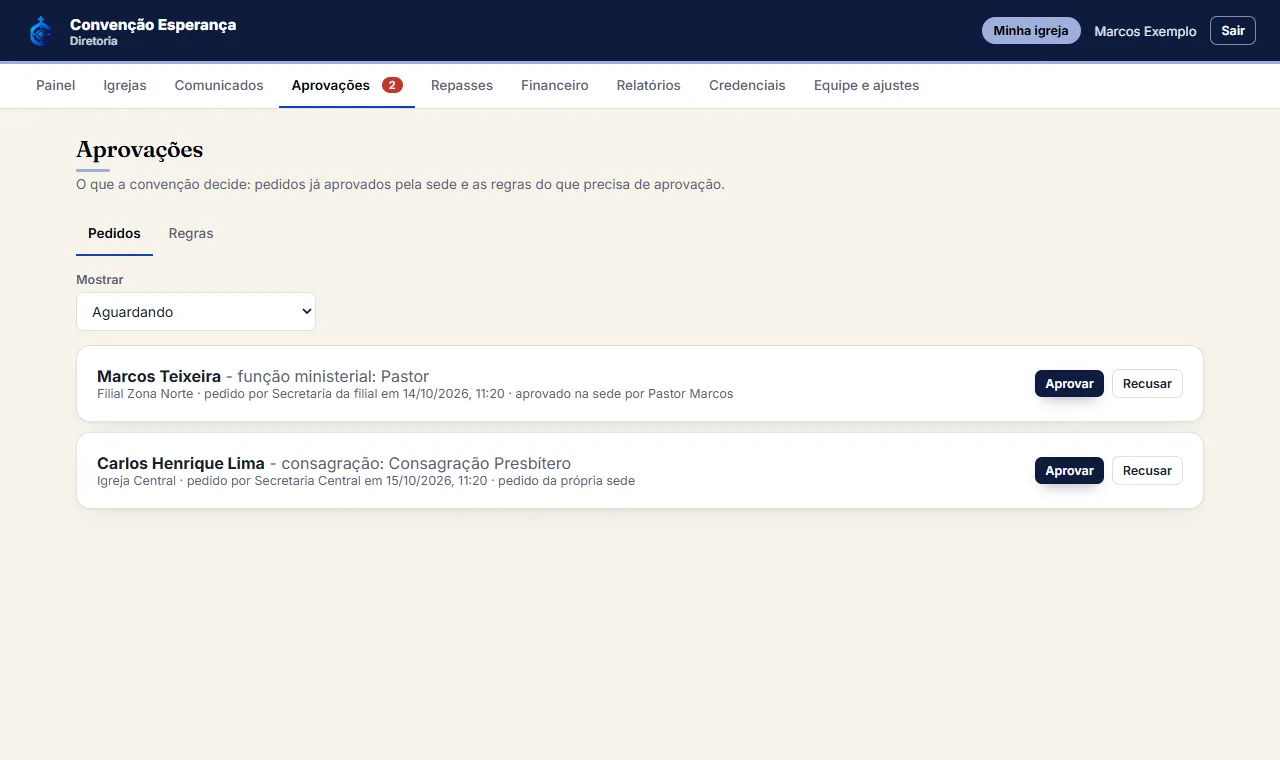Screen dimensions: 1280x760
Task: Open the Relatórios tab
Action: pyautogui.click(x=649, y=86)
